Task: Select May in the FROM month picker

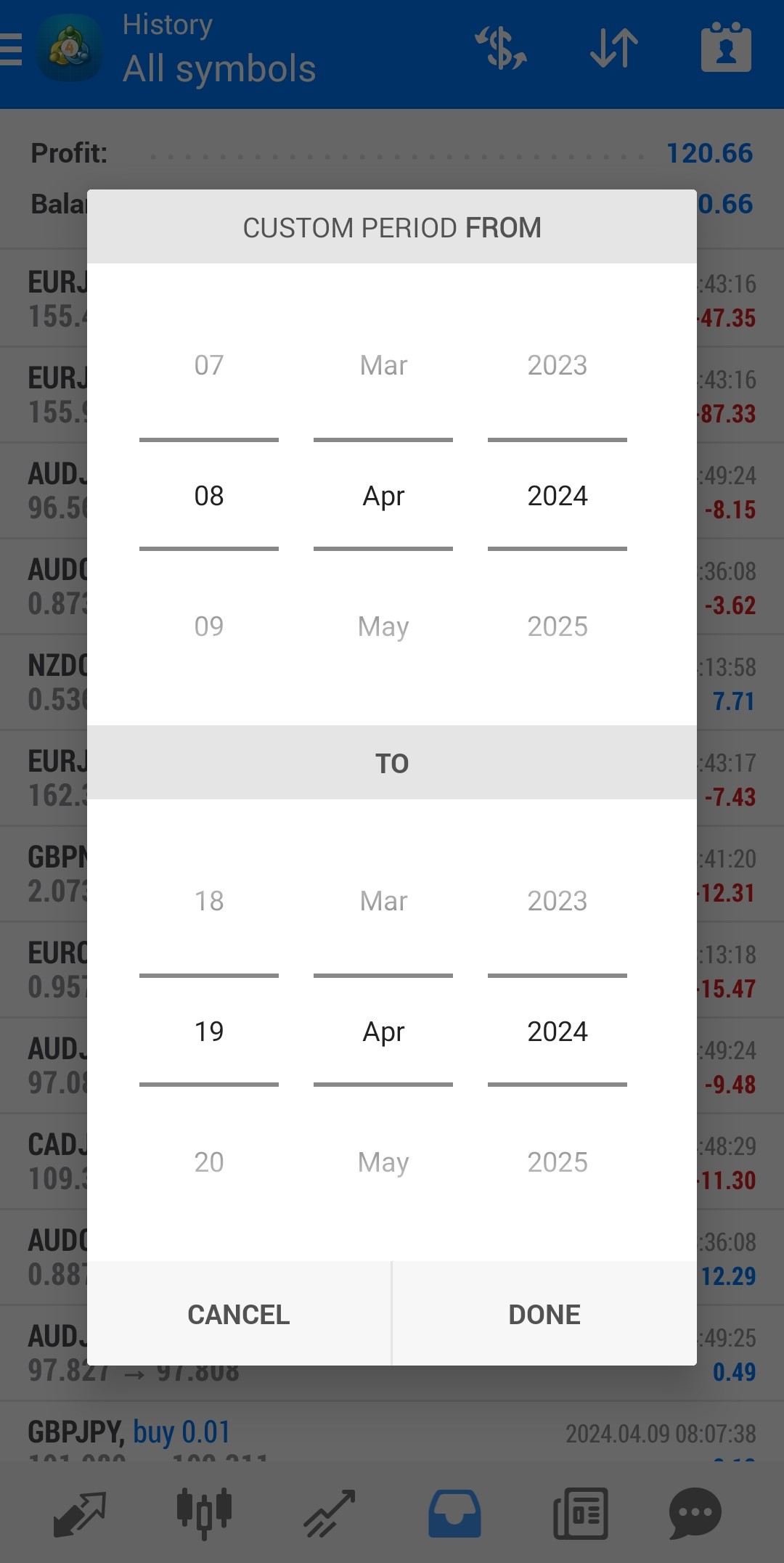Action: (x=383, y=627)
